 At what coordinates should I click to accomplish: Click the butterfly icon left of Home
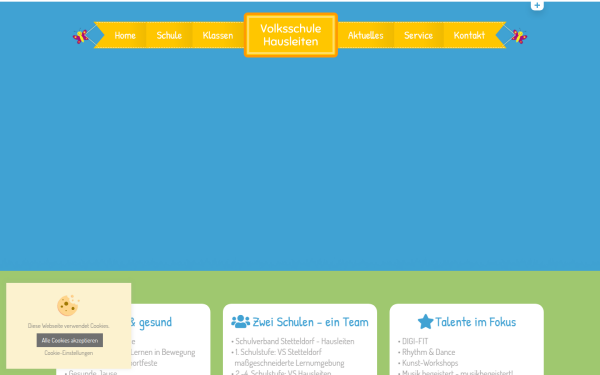pyautogui.click(x=80, y=36)
